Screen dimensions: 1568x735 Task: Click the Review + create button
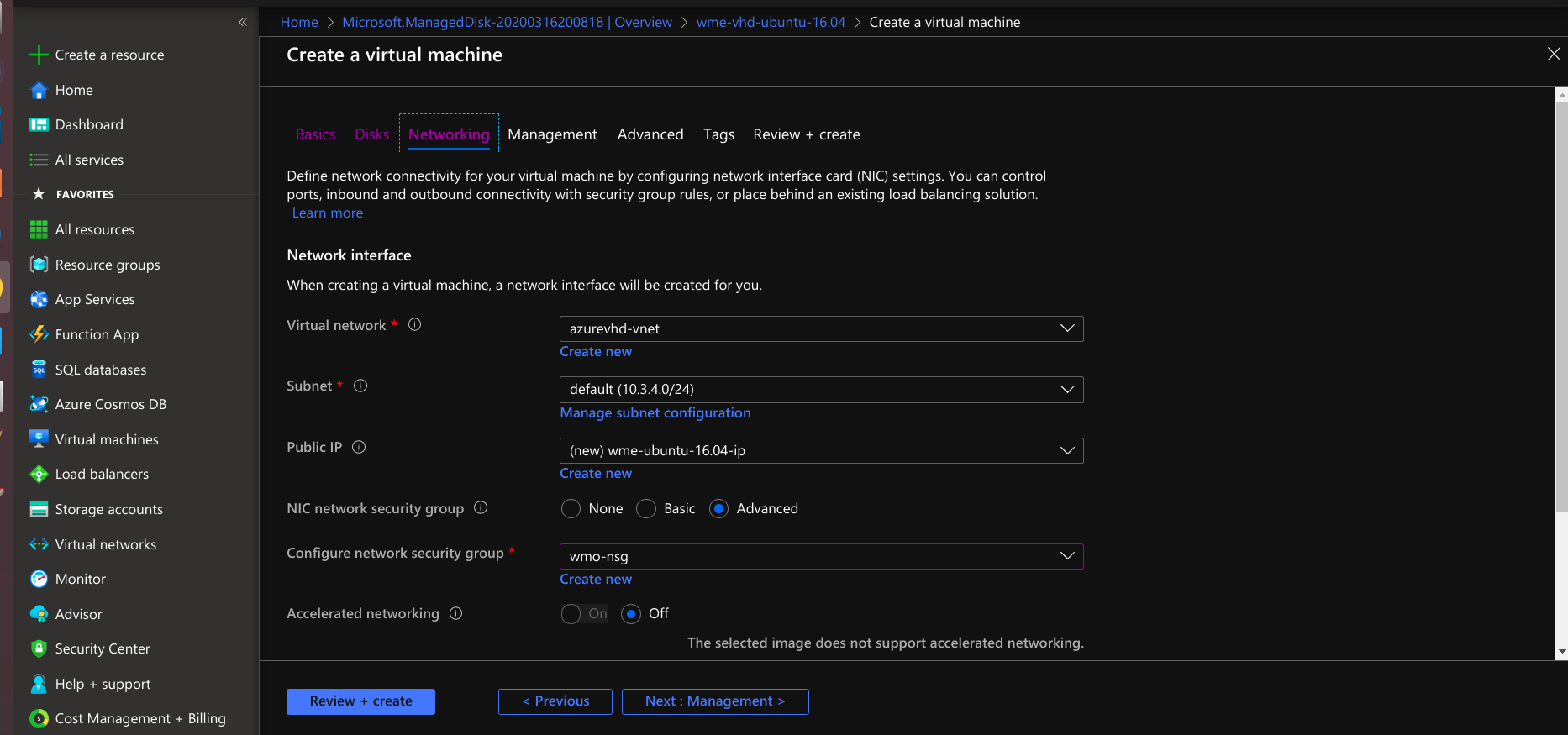click(360, 701)
